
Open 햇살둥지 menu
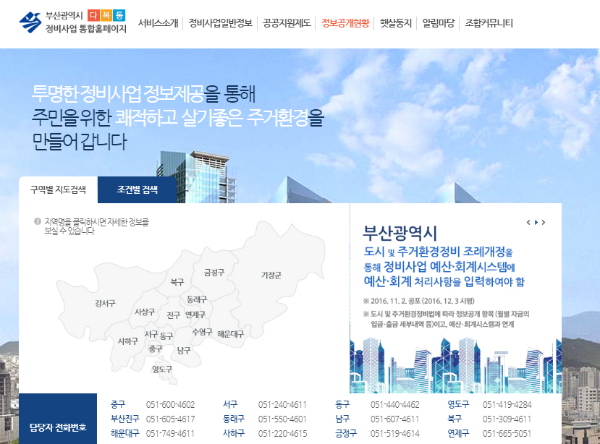click(x=396, y=23)
